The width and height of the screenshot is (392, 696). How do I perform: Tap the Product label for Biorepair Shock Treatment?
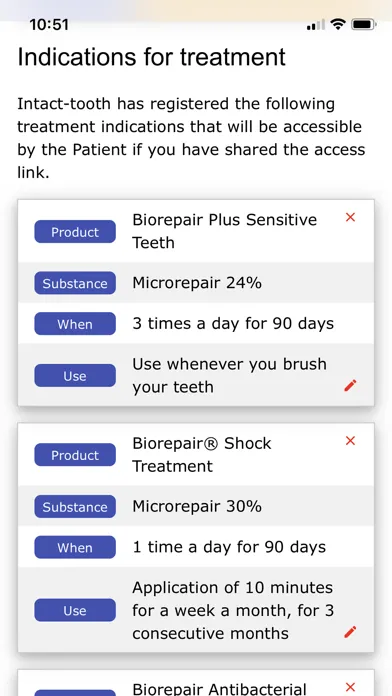(75, 455)
